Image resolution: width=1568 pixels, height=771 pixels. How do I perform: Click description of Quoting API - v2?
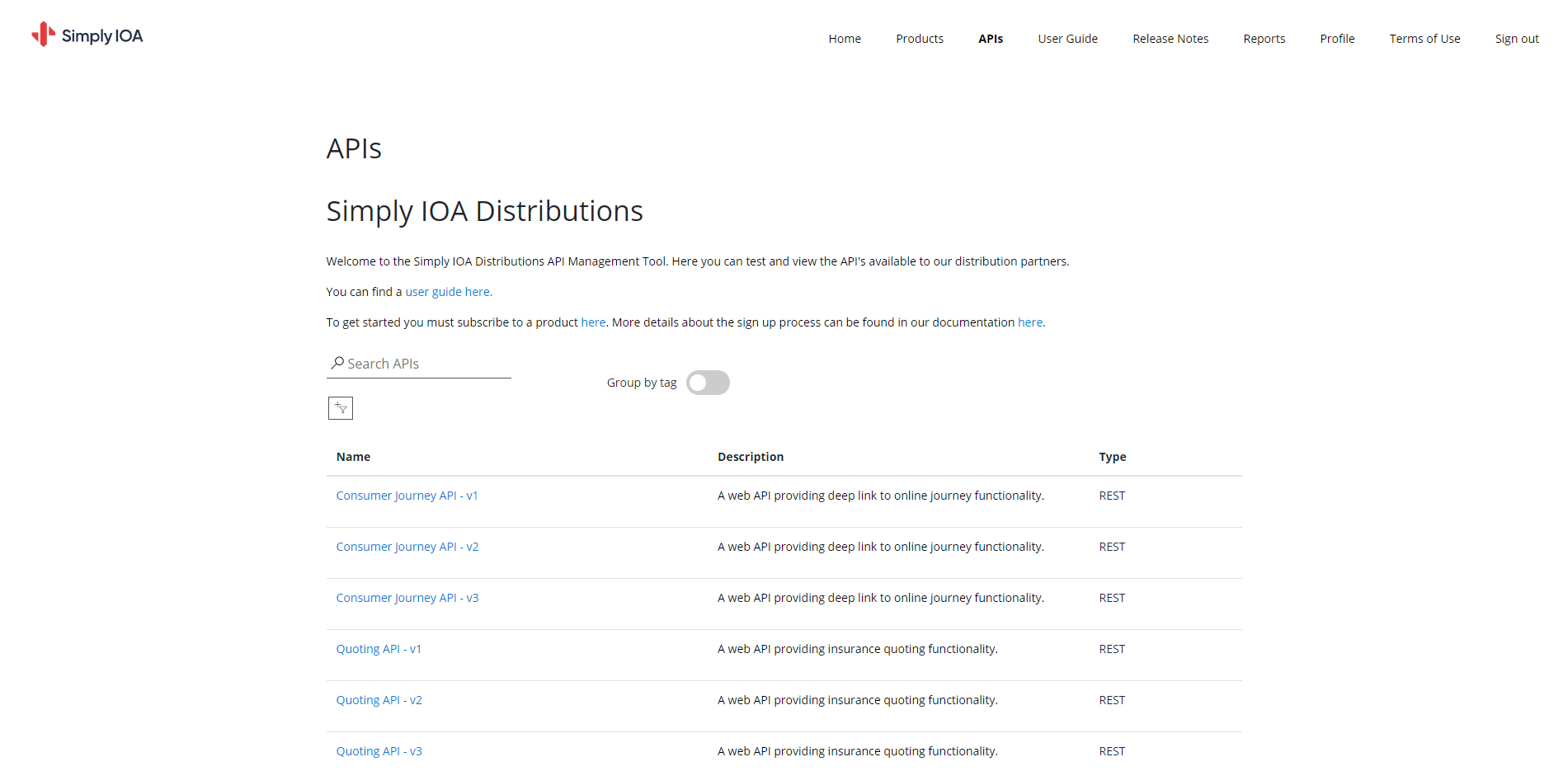(x=858, y=700)
